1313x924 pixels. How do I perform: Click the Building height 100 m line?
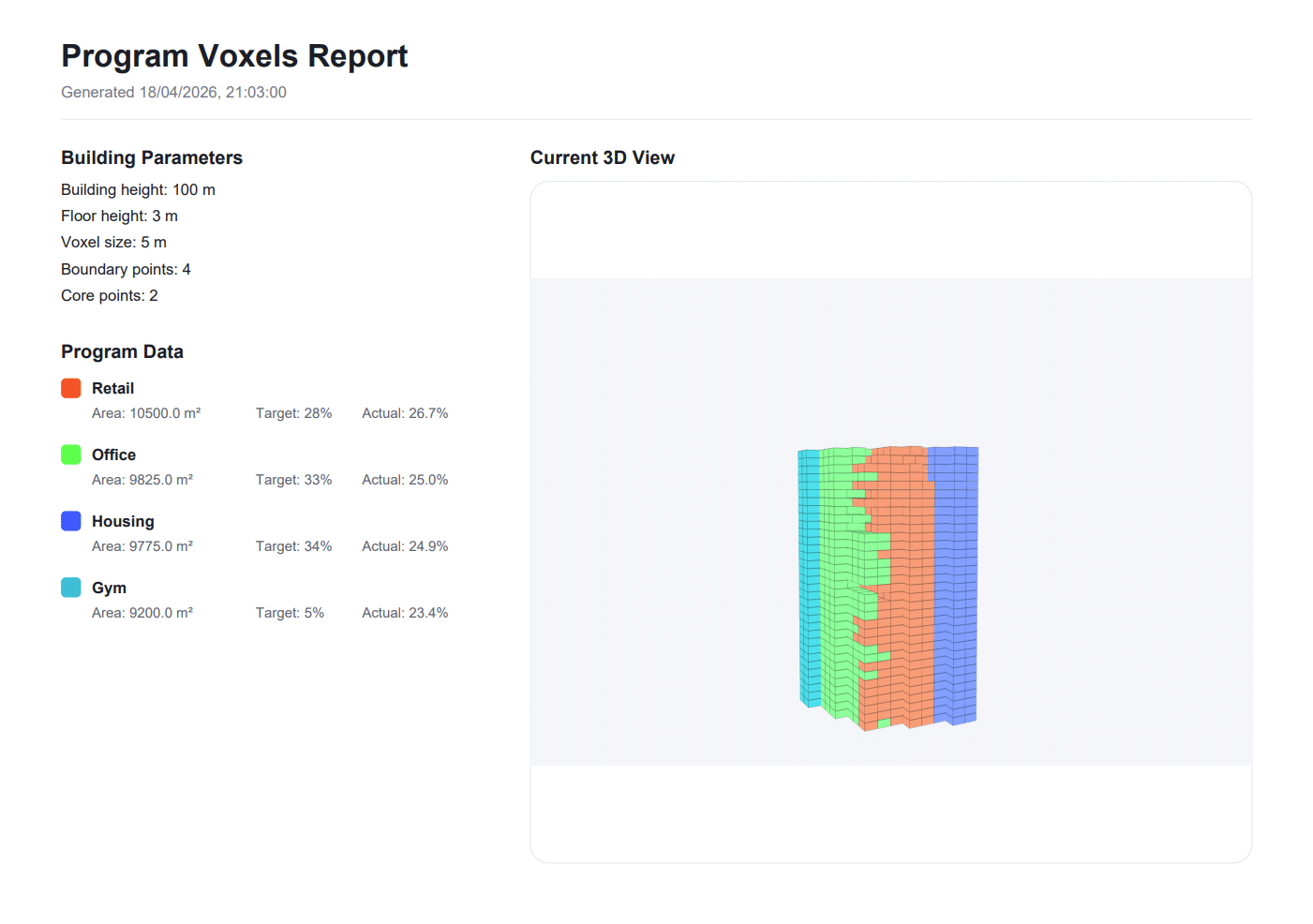click(138, 189)
